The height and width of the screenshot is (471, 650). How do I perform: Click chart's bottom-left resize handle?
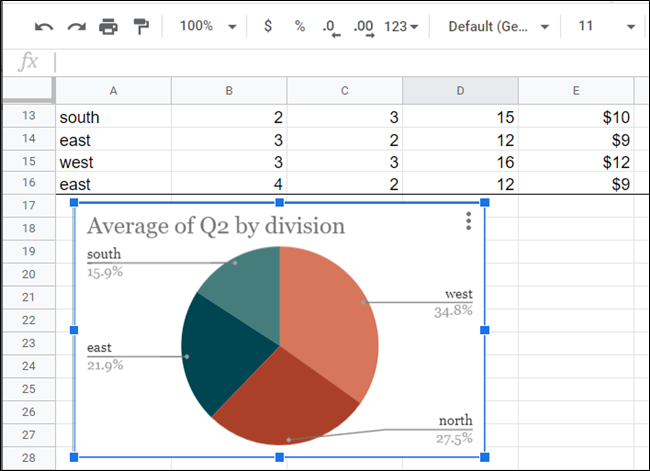click(74, 457)
